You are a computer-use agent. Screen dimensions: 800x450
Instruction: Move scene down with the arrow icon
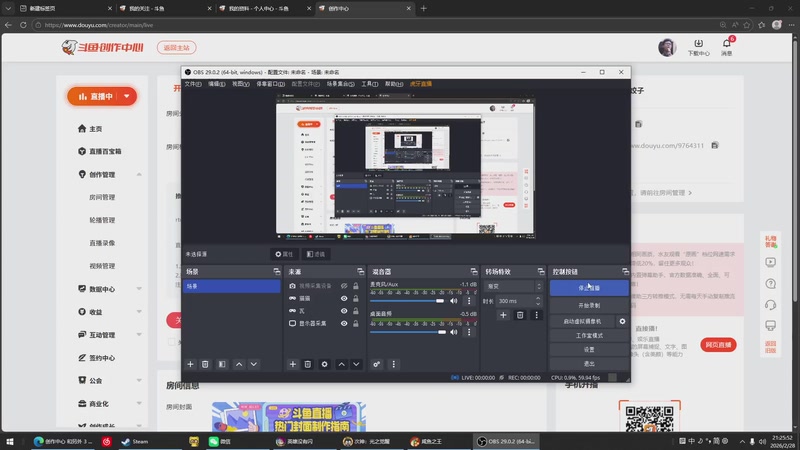coord(254,364)
